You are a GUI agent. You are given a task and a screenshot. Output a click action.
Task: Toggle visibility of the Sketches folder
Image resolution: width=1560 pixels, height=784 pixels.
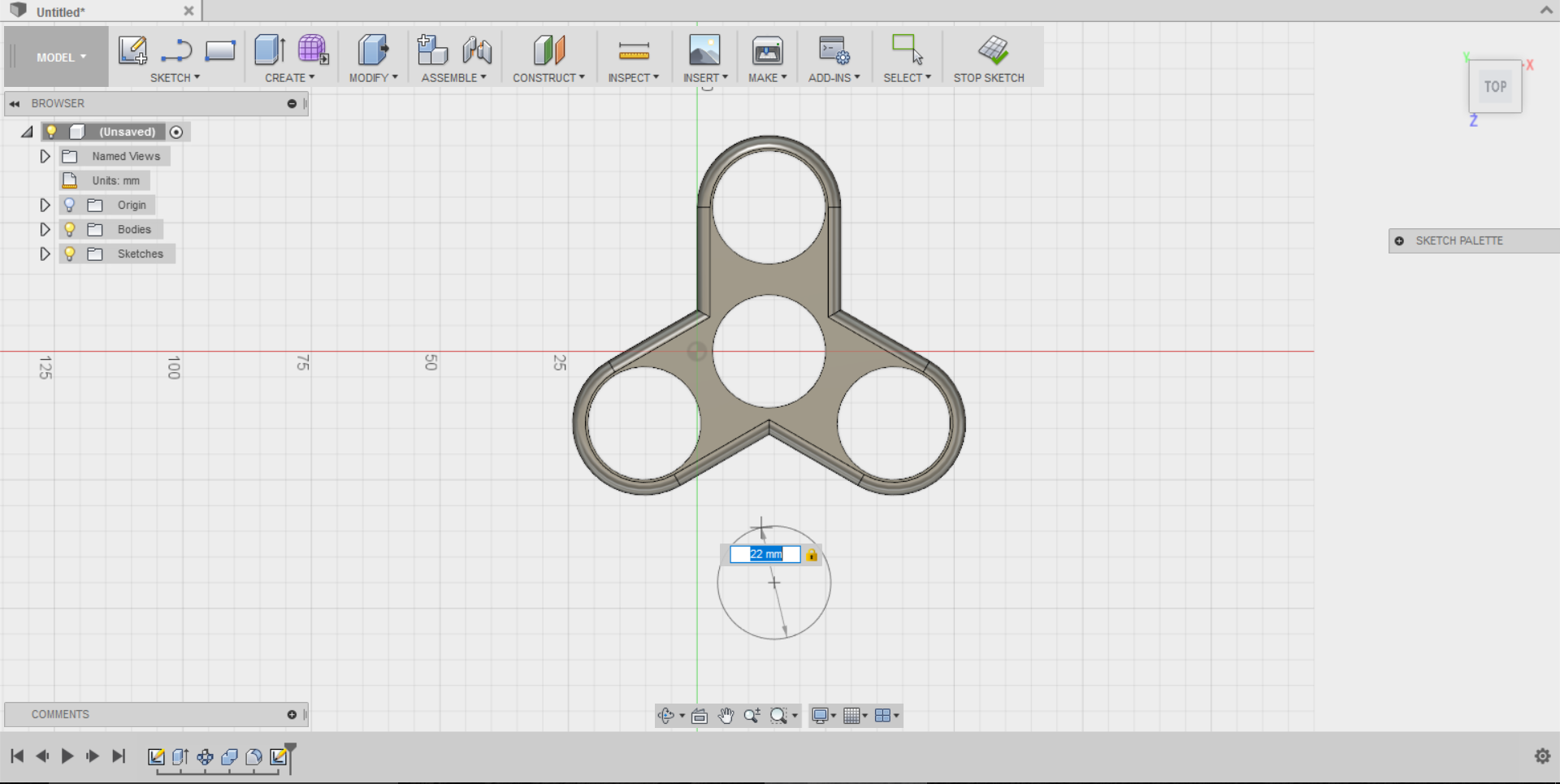tap(70, 253)
